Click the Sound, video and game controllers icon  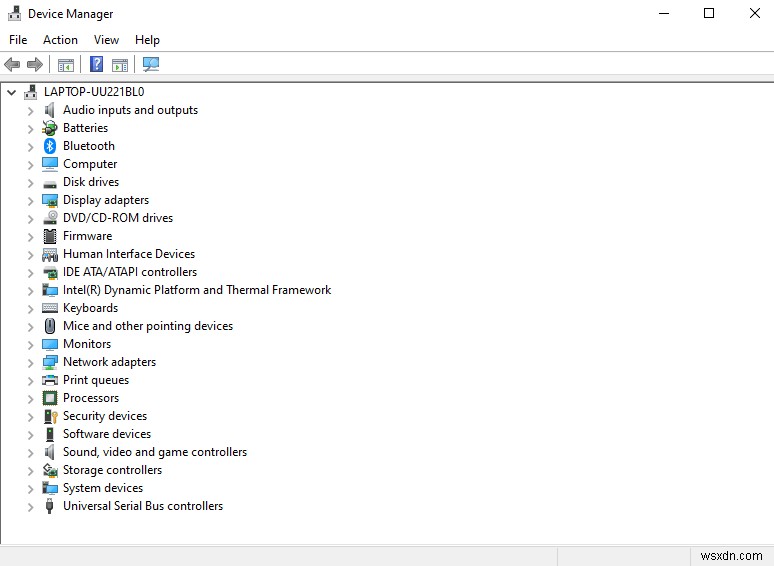pos(49,452)
